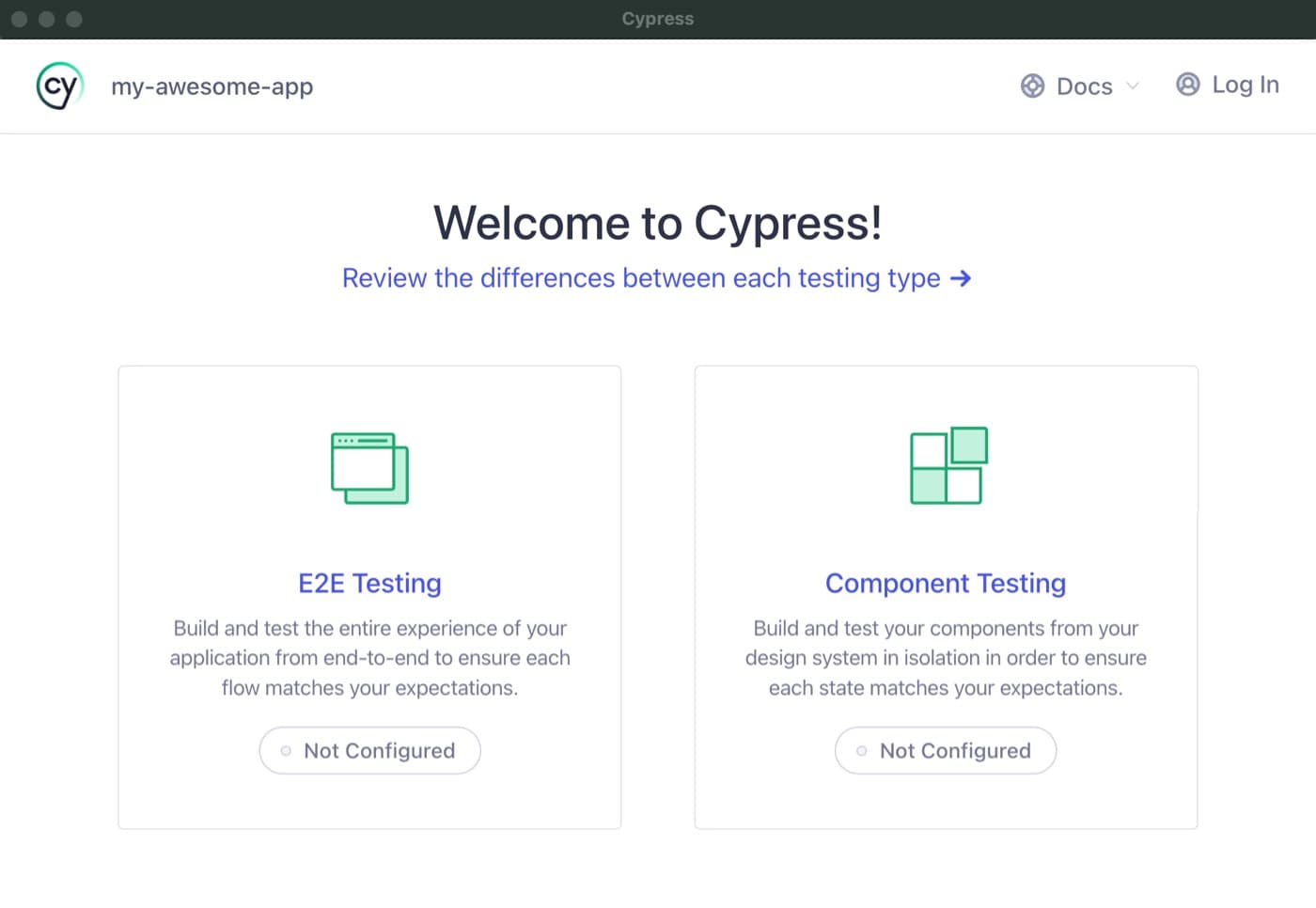Open the my-awesome-app project name

[x=211, y=86]
